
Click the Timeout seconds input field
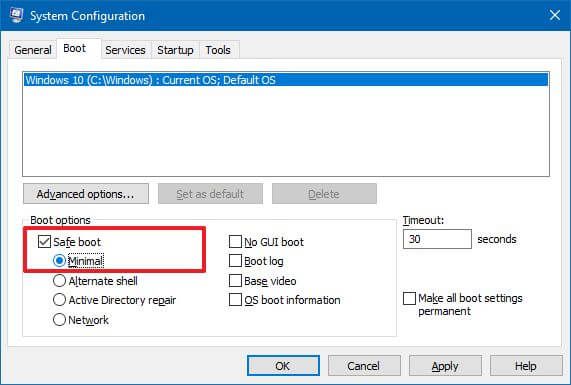(437, 239)
